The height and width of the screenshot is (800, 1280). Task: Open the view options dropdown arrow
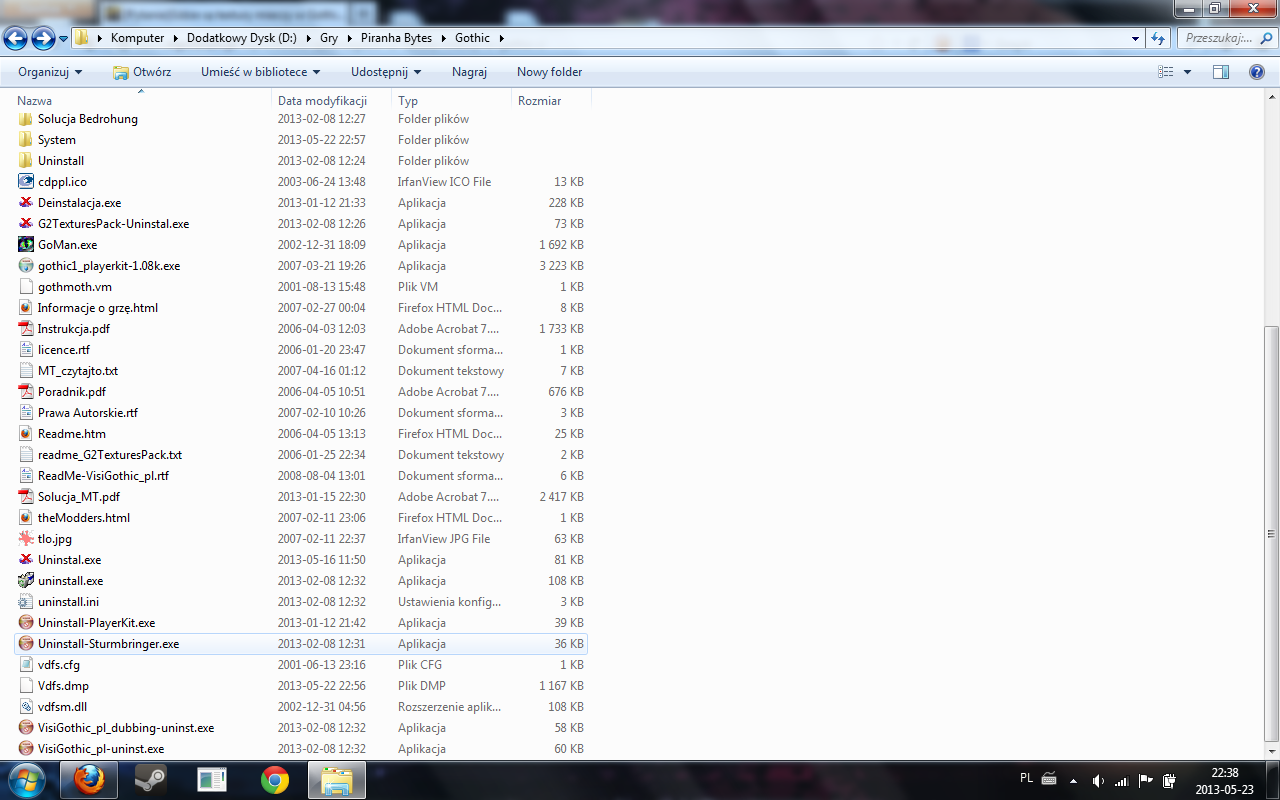pos(1188,72)
